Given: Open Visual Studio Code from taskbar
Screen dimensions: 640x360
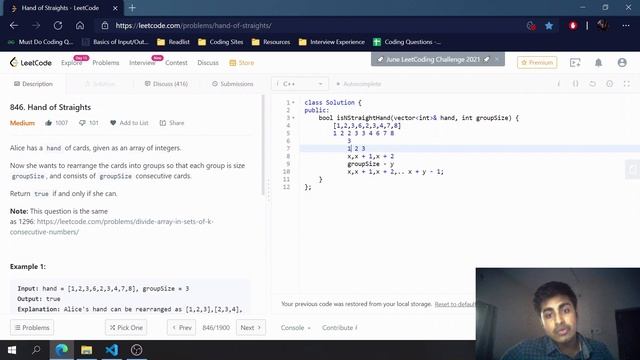Looking at the screenshot, I should (x=111, y=350).
